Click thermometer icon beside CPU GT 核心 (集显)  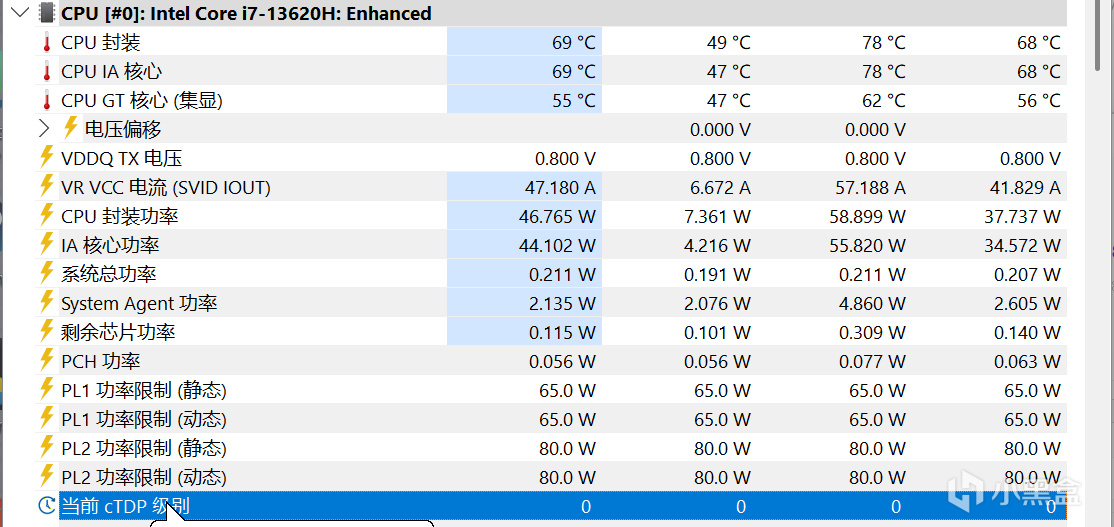47,101
